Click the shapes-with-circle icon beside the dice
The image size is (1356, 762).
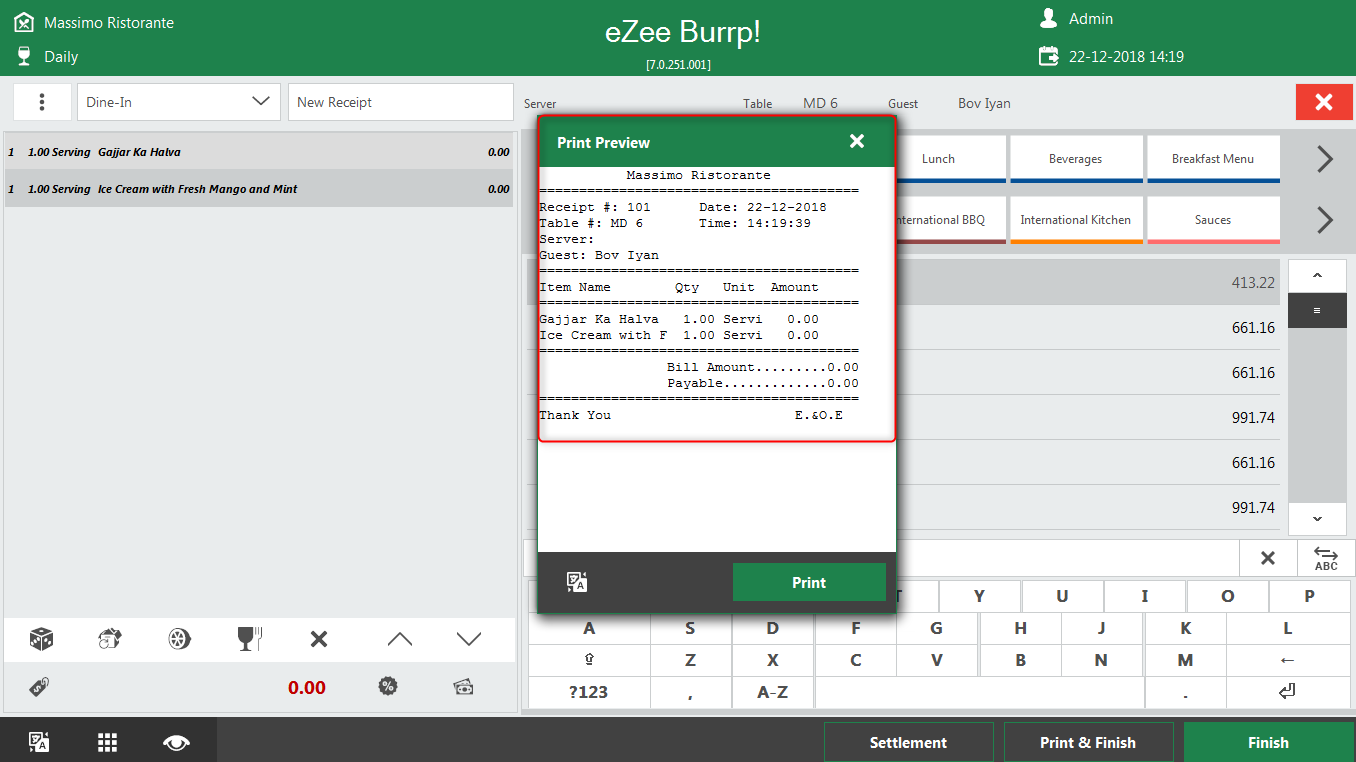tap(110, 639)
